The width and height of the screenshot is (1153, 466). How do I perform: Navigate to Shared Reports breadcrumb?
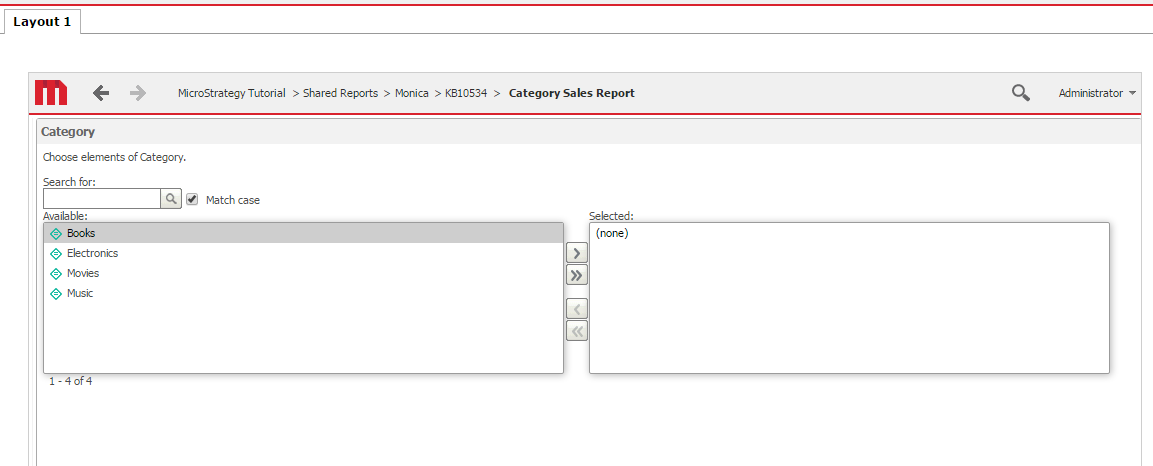(340, 93)
